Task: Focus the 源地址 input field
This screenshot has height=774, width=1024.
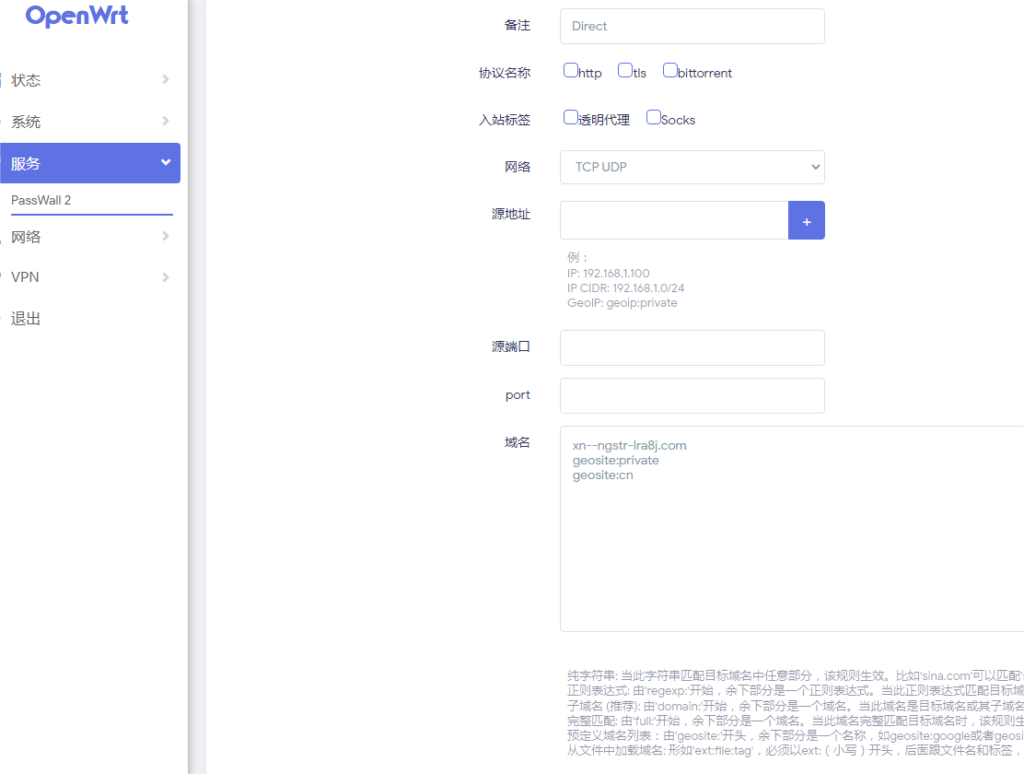Action: pos(674,221)
